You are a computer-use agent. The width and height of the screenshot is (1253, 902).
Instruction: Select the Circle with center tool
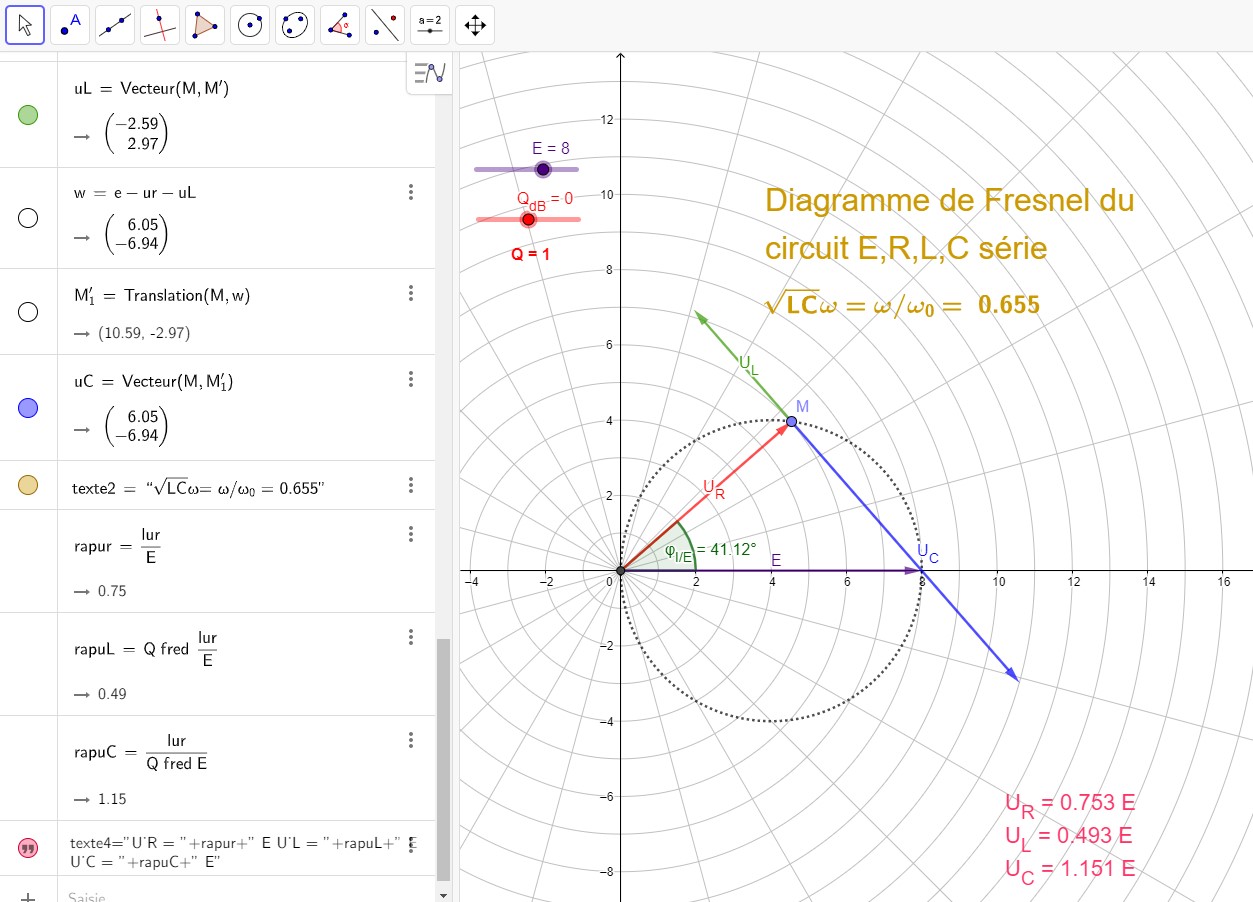pyautogui.click(x=250, y=25)
